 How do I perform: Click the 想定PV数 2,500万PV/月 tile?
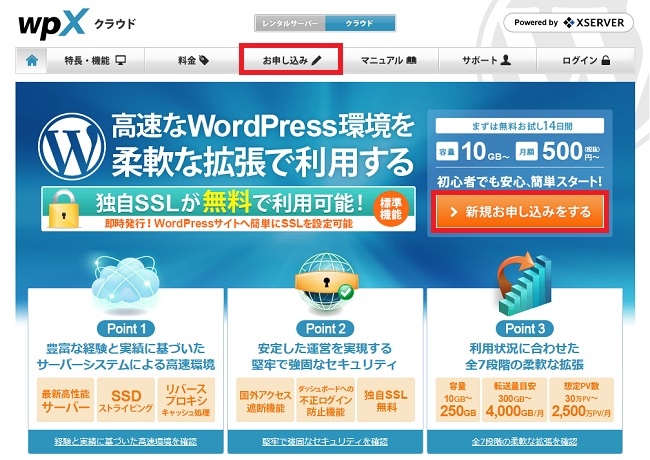582,400
